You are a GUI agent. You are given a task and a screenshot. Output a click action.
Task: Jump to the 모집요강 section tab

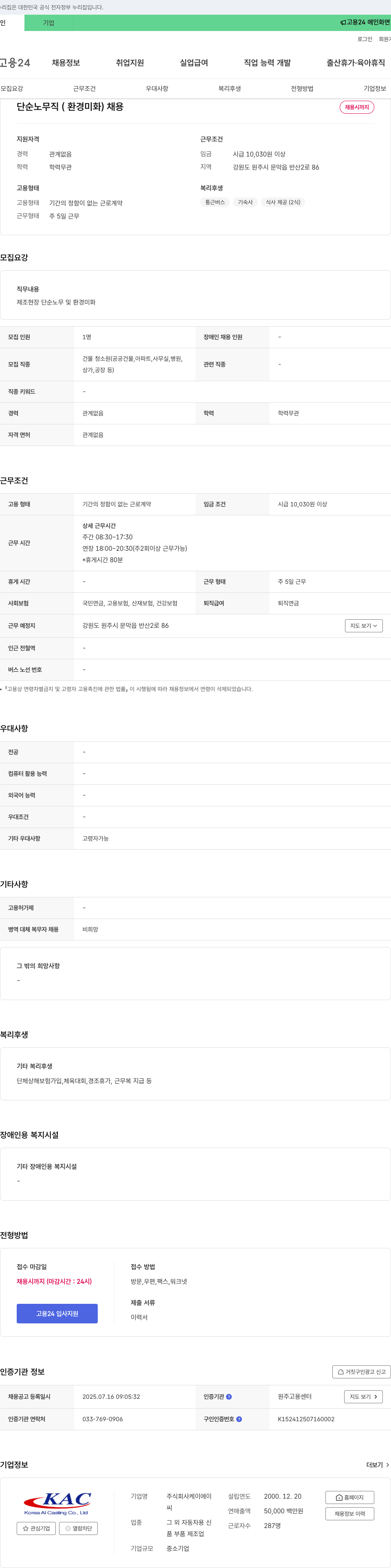12,88
